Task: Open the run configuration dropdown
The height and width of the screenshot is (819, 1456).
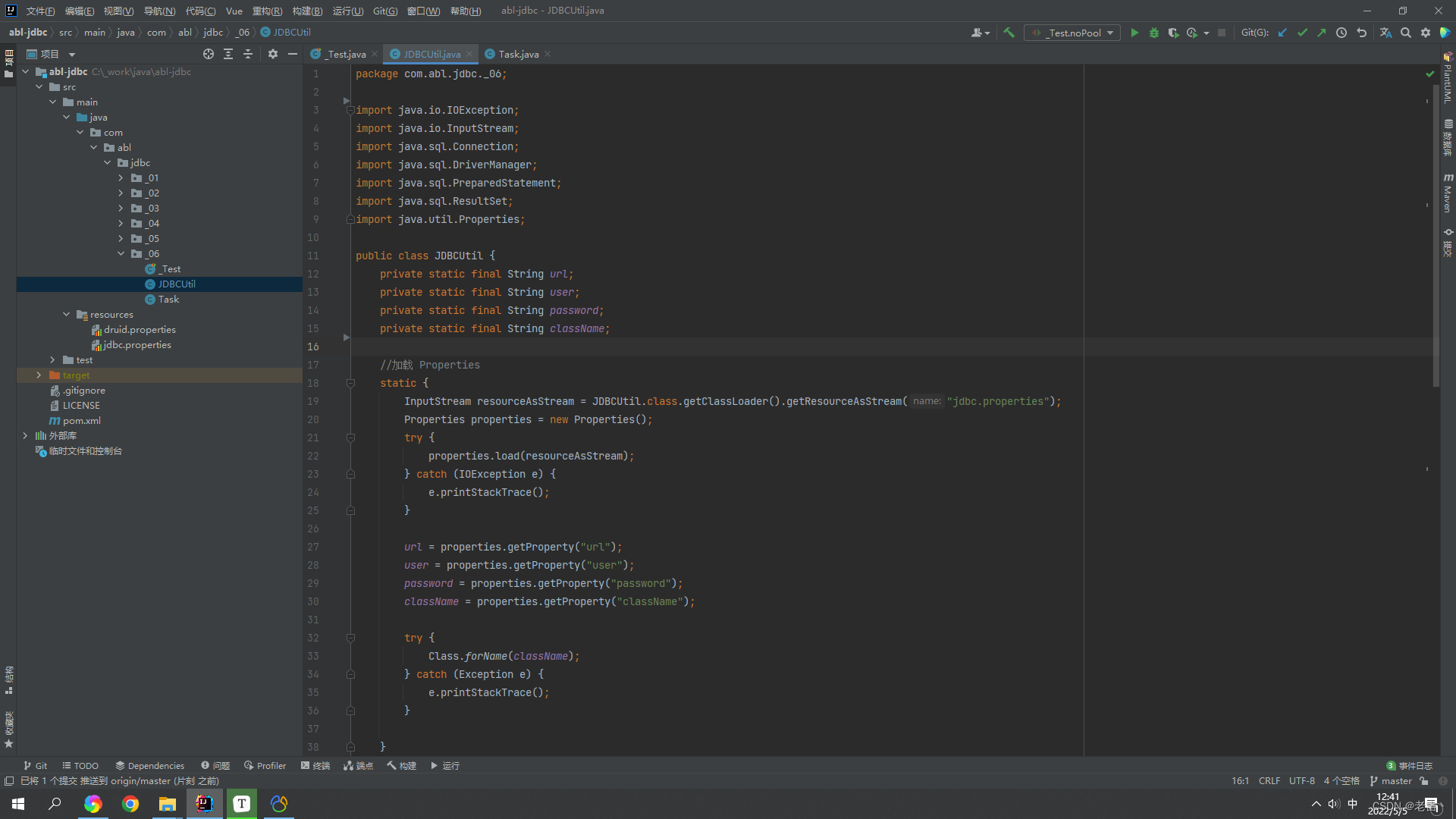Action: point(1072,33)
